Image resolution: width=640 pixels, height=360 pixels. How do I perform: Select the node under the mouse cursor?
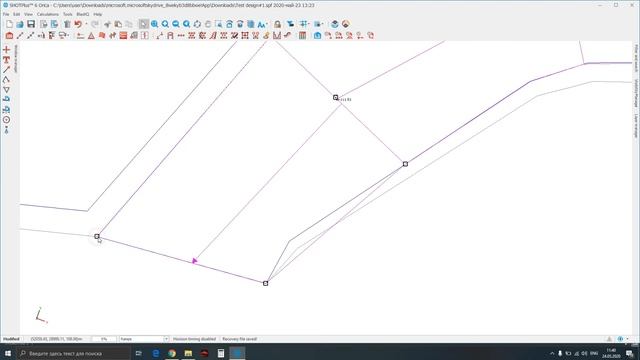(97, 236)
